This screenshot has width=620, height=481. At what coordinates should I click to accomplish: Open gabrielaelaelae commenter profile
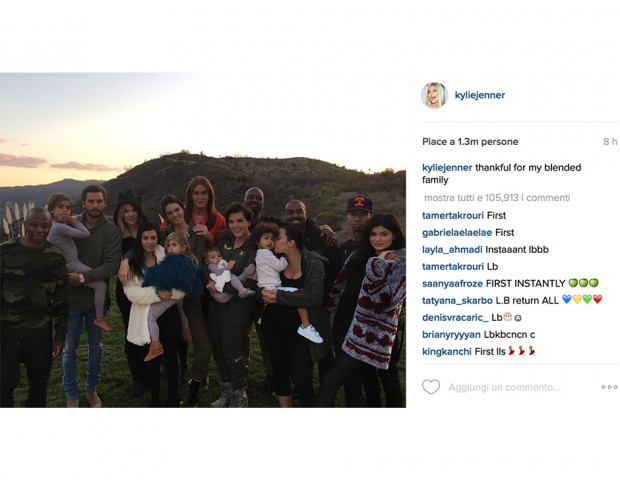pyautogui.click(x=457, y=233)
